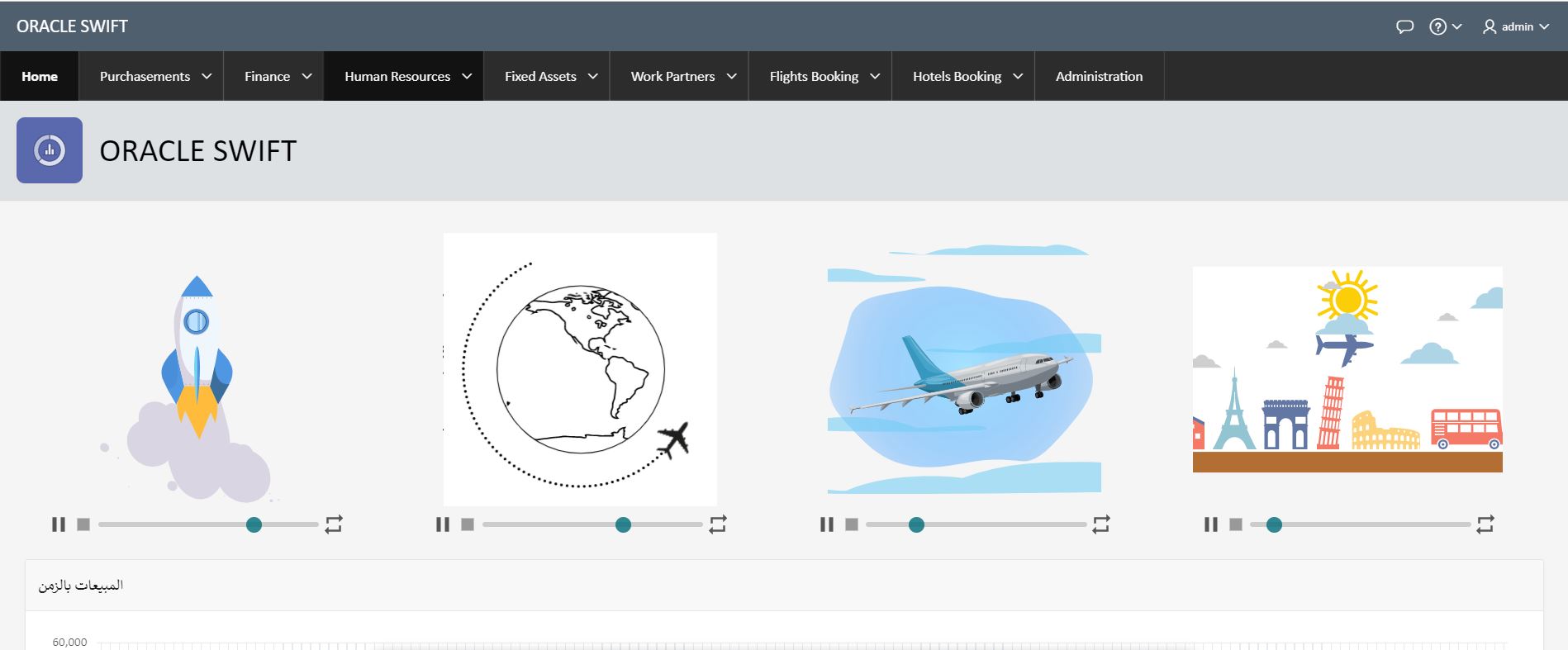Pause the airplane animation
Viewport: 1568px width, 650px height.
click(x=827, y=524)
